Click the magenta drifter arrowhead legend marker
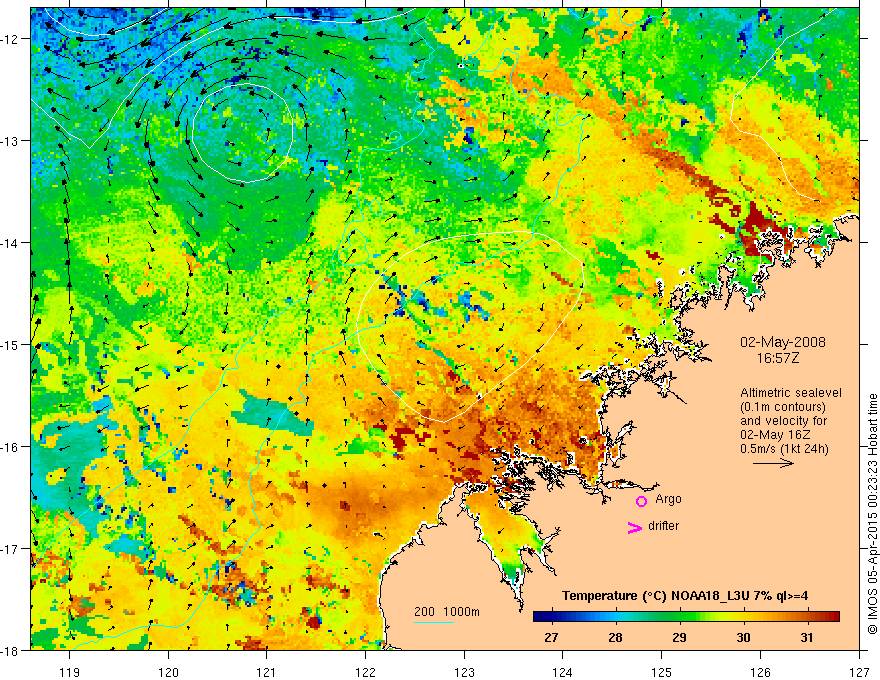This screenshot has height=680, width=880. (x=635, y=527)
